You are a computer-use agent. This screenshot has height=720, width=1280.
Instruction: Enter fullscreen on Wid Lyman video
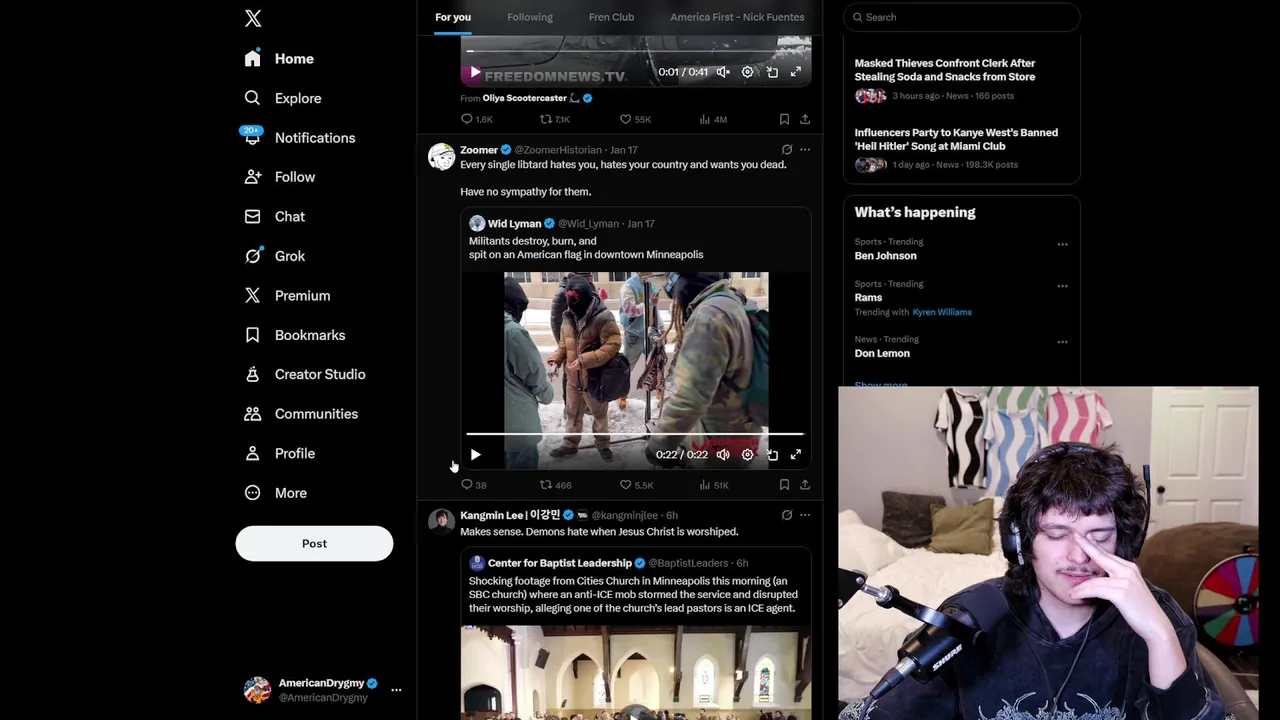click(x=796, y=455)
